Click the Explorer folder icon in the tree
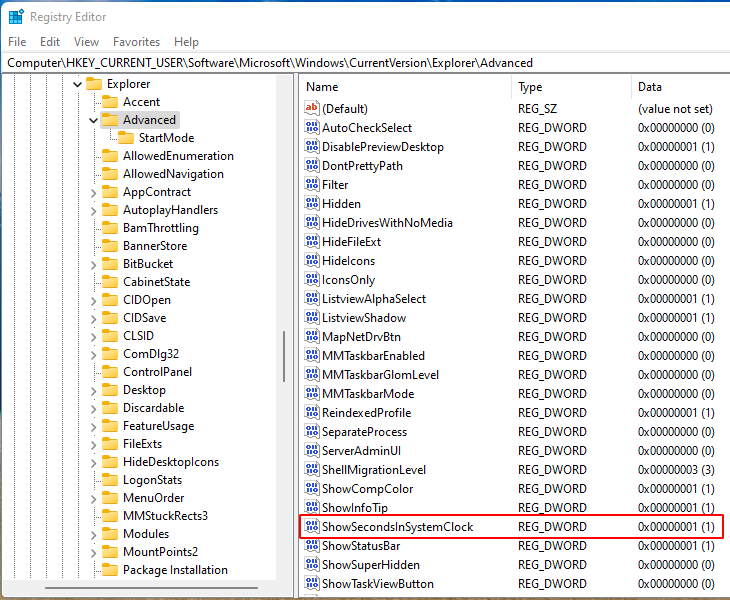The height and width of the screenshot is (600, 730). pos(94,84)
